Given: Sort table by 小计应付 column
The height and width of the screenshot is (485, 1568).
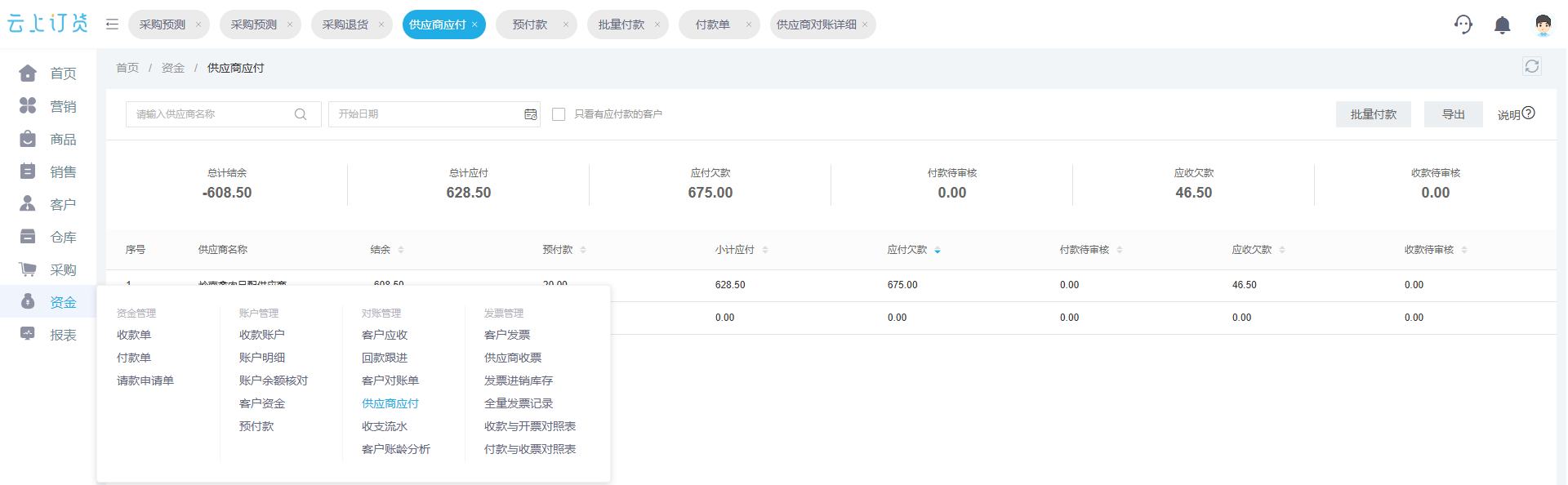Looking at the screenshot, I should coord(765,250).
